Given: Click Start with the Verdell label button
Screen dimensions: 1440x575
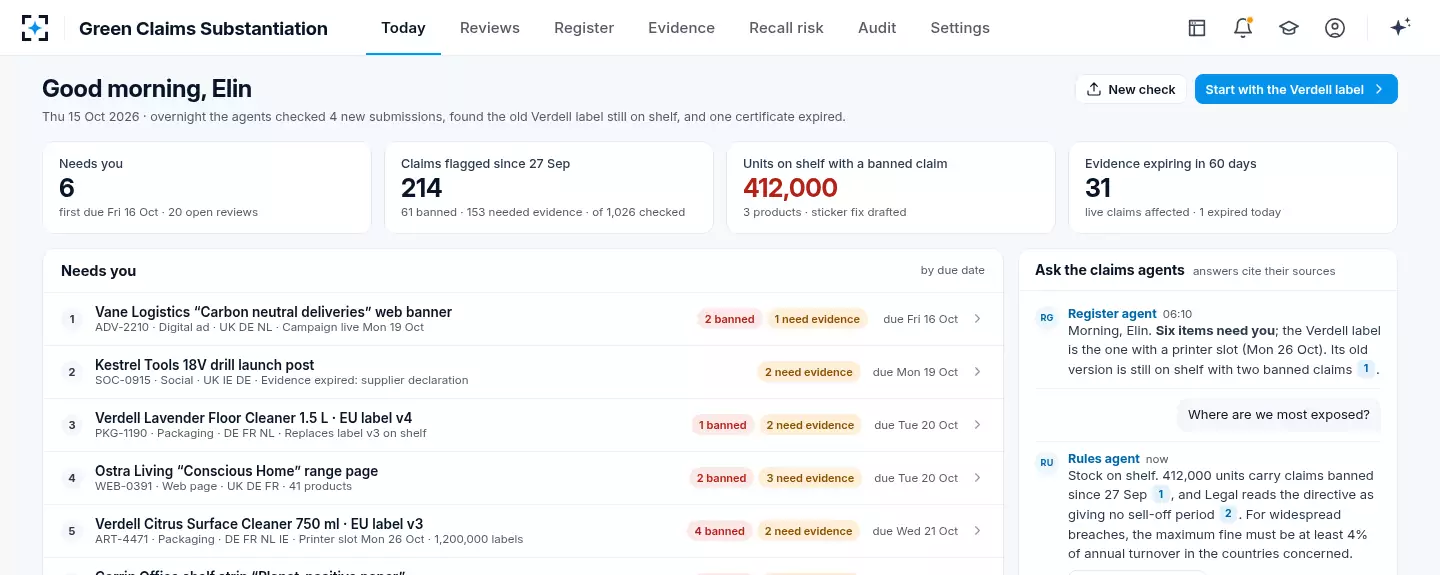Looking at the screenshot, I should (x=1296, y=89).
